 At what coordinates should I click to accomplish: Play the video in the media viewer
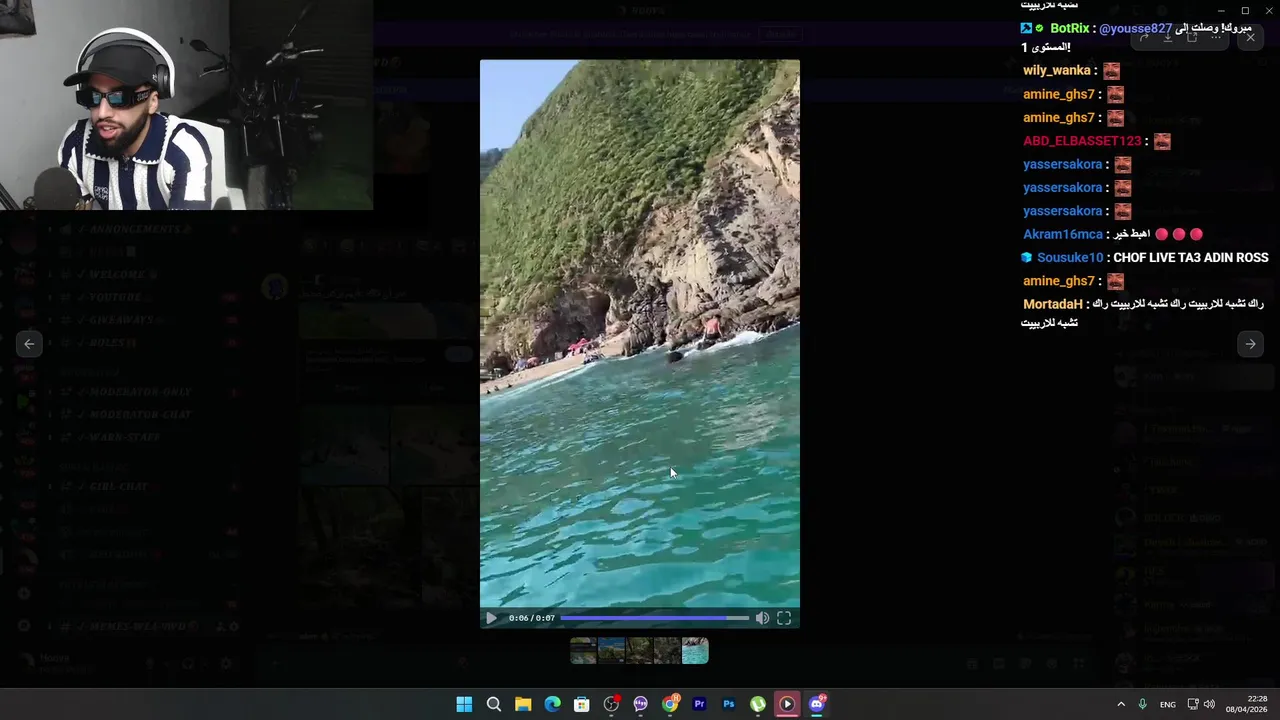491,618
